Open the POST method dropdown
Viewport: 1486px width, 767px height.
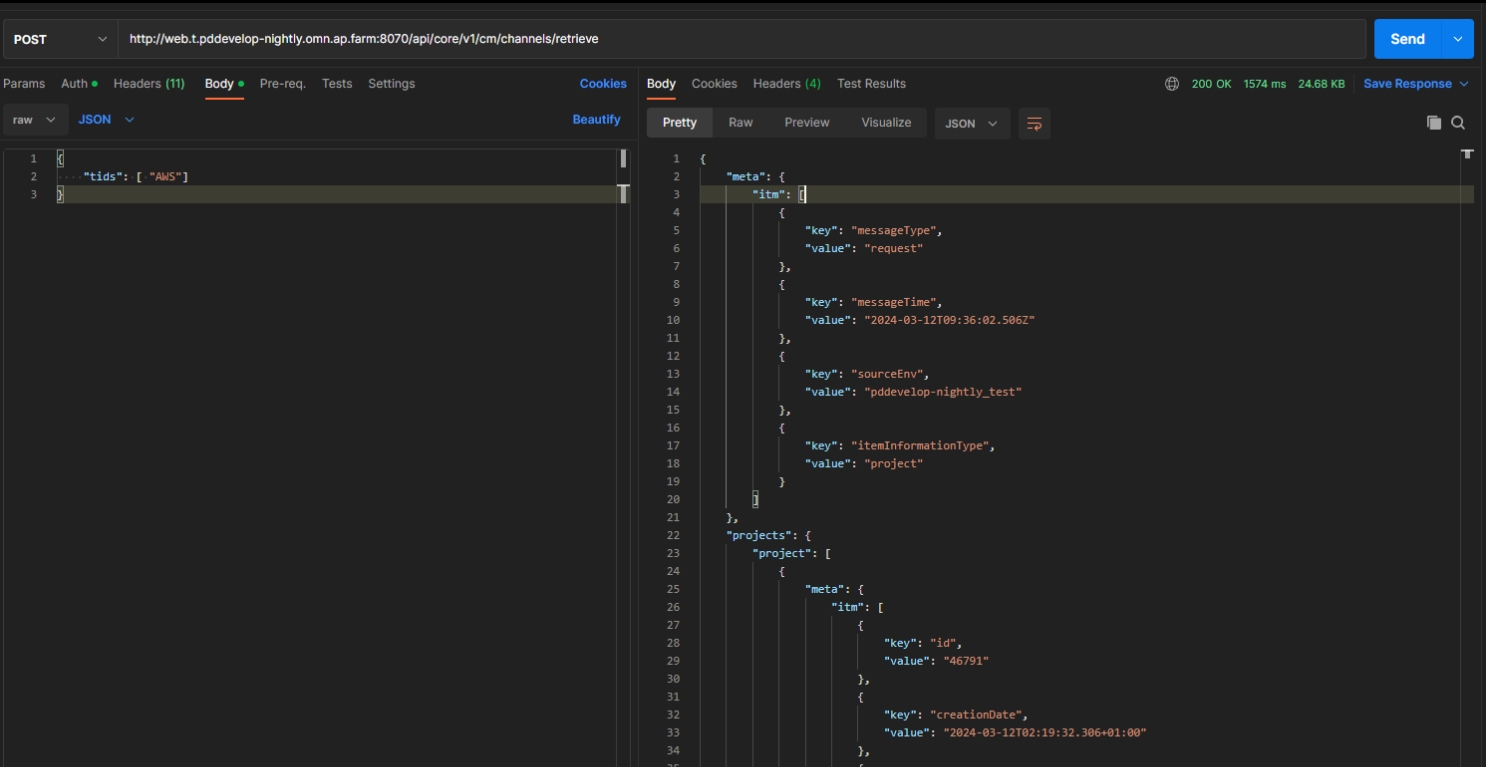59,39
